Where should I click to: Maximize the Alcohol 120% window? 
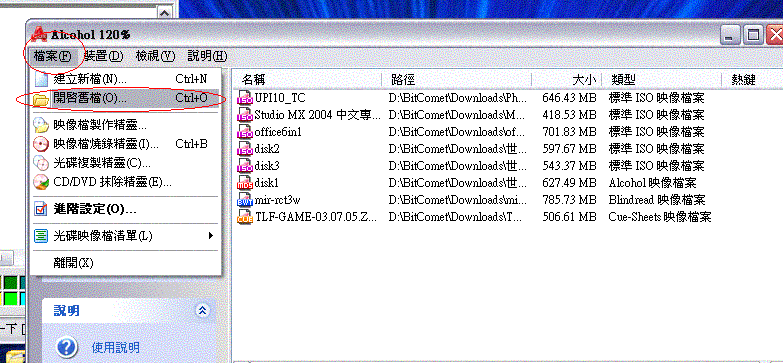click(x=753, y=35)
